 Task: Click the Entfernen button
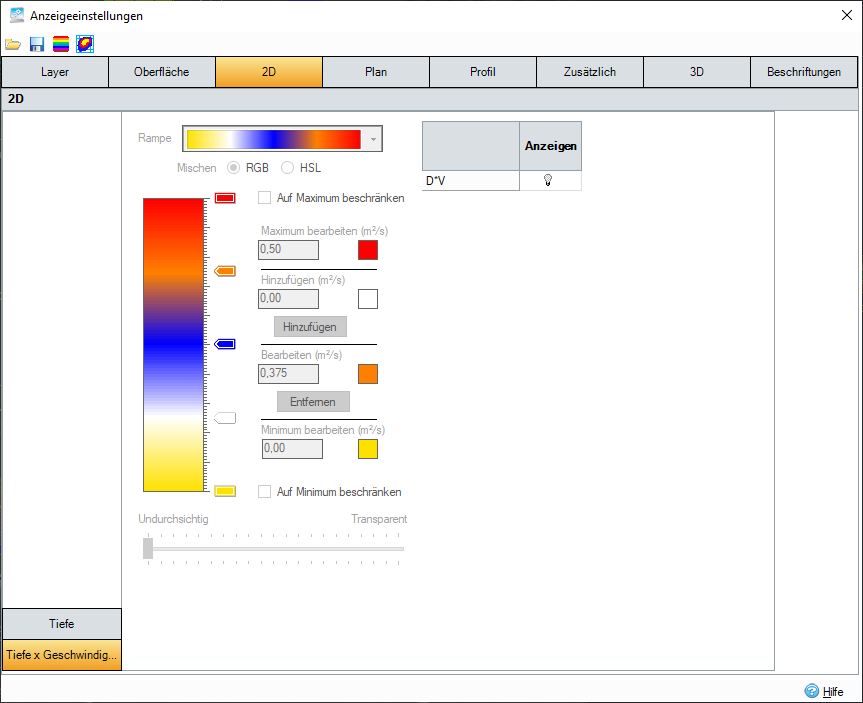313,401
